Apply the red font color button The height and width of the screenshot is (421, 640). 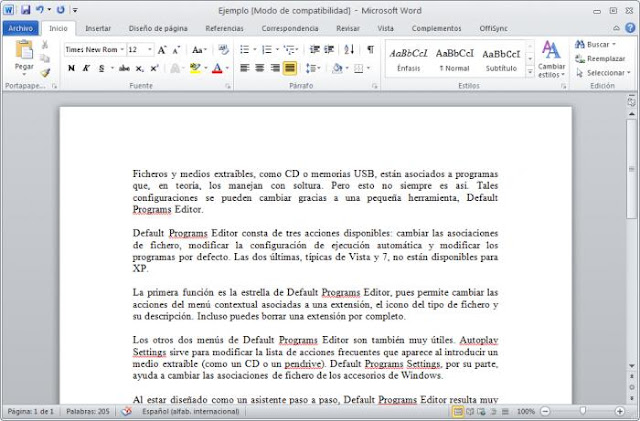click(217, 69)
